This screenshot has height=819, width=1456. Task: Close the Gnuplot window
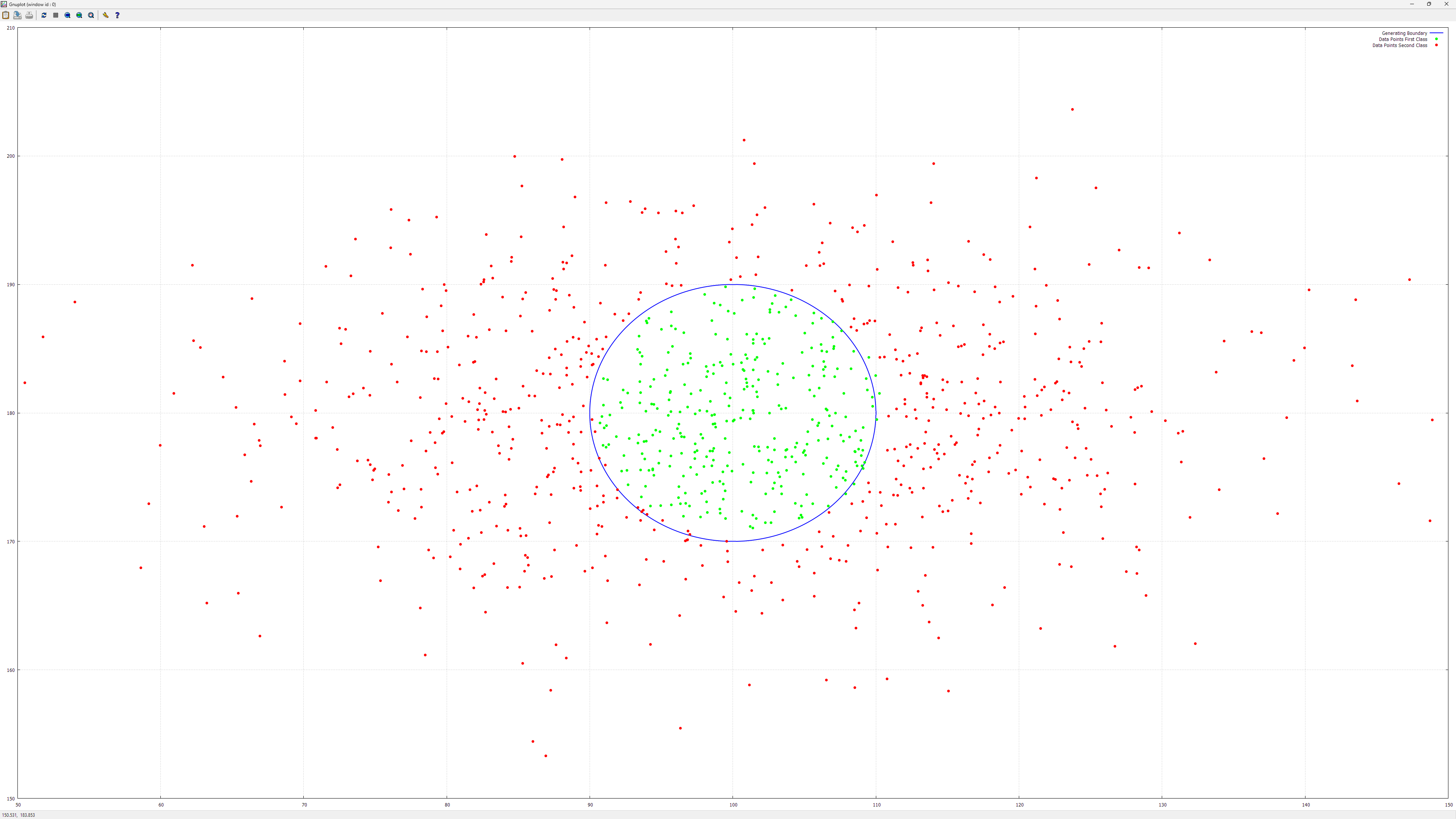[x=1447, y=4]
